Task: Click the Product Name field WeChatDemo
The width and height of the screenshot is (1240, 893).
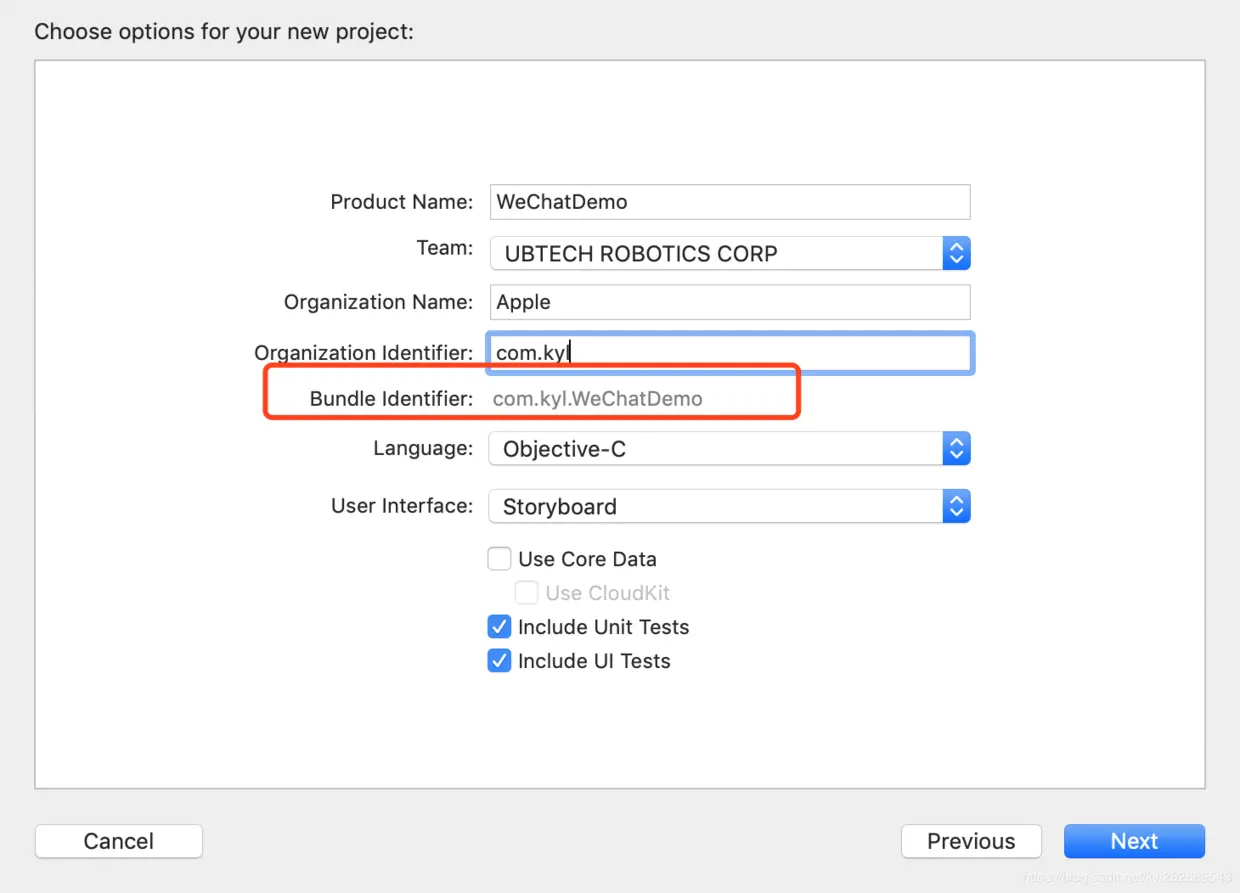Action: click(x=730, y=202)
